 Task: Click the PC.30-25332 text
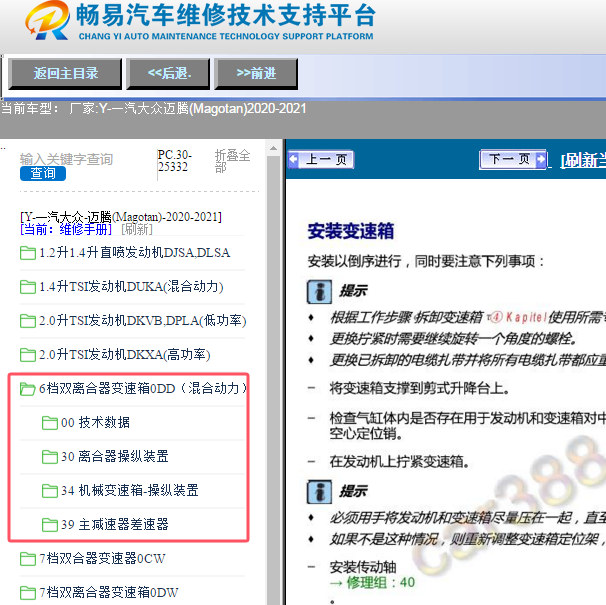coord(174,161)
